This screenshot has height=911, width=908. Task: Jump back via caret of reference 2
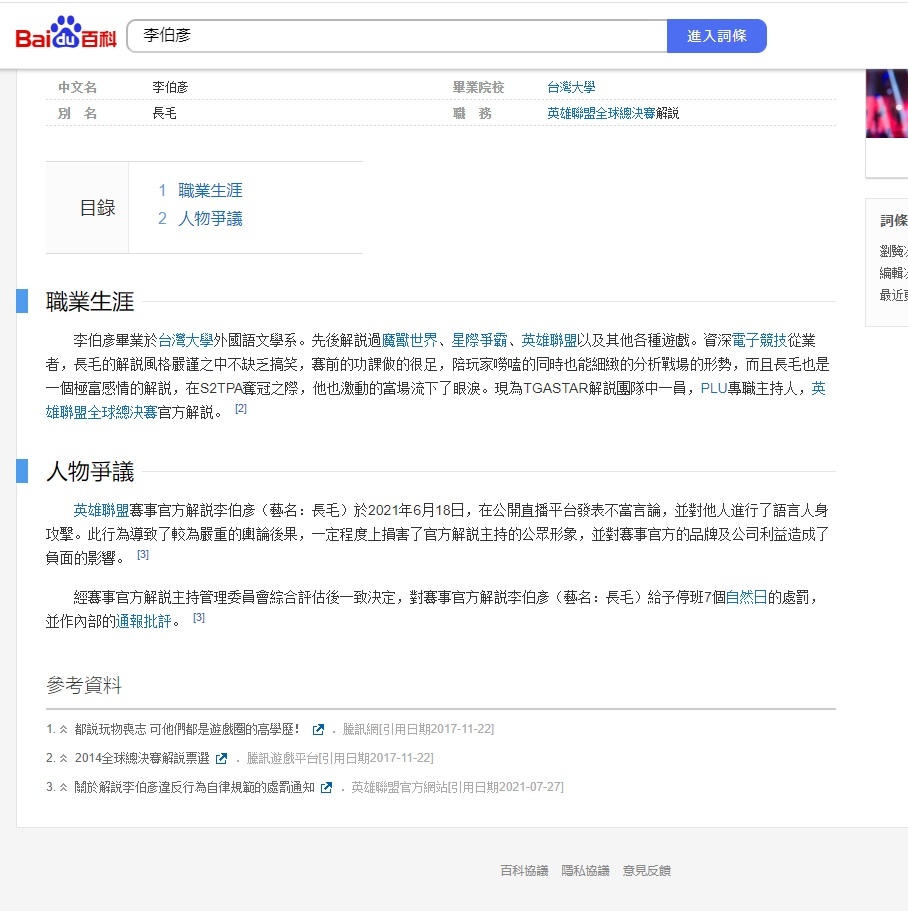[x=63, y=759]
